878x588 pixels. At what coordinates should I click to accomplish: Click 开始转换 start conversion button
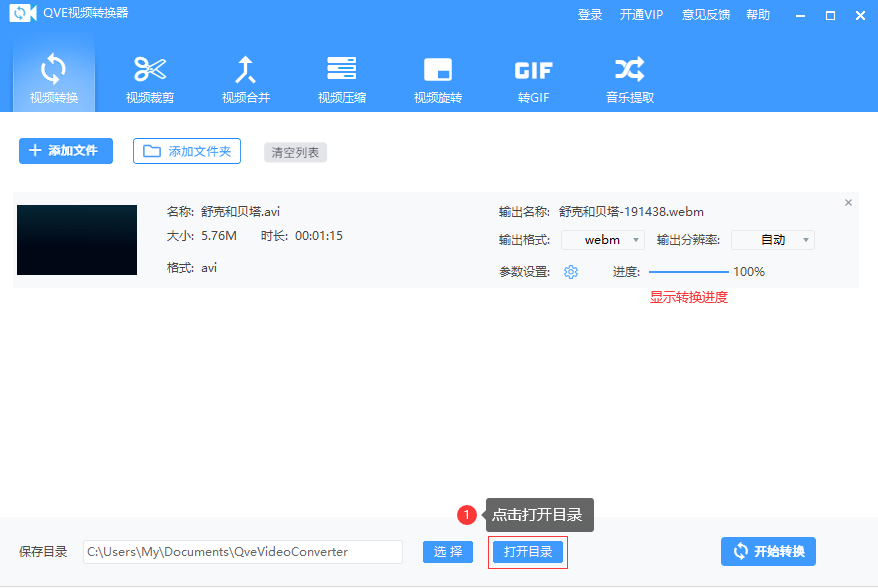coord(768,552)
